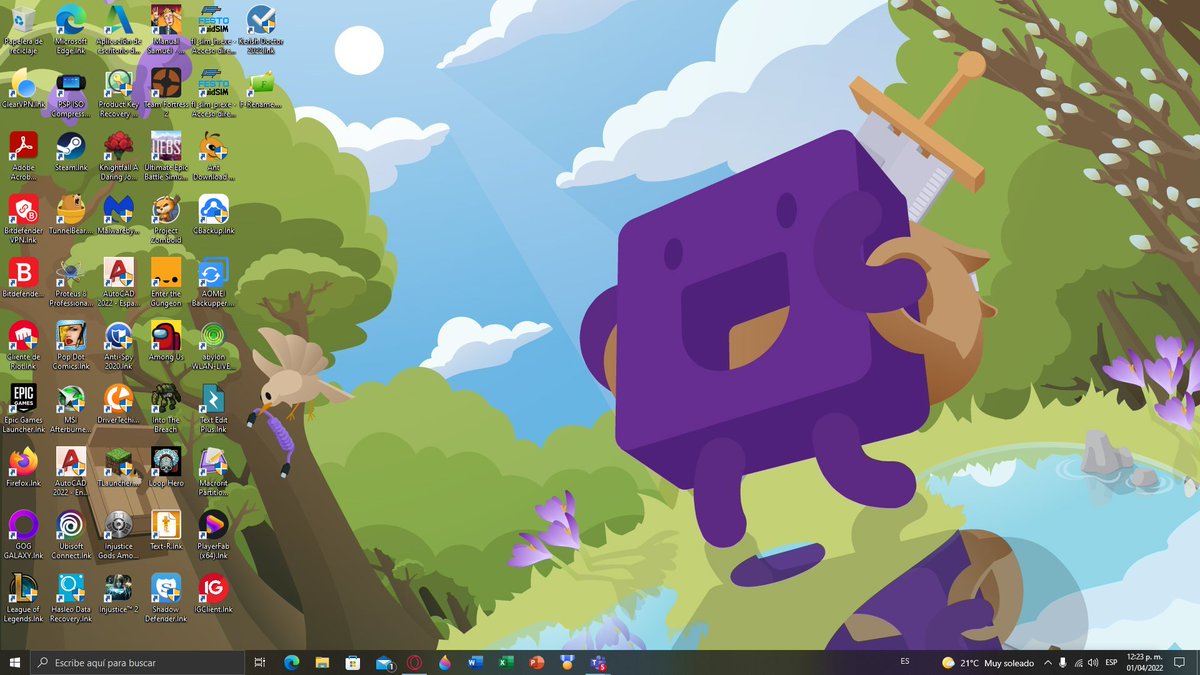Select the Cliente de Riot shortcut
Screen dimensions: 1200x675
click(x=23, y=346)
